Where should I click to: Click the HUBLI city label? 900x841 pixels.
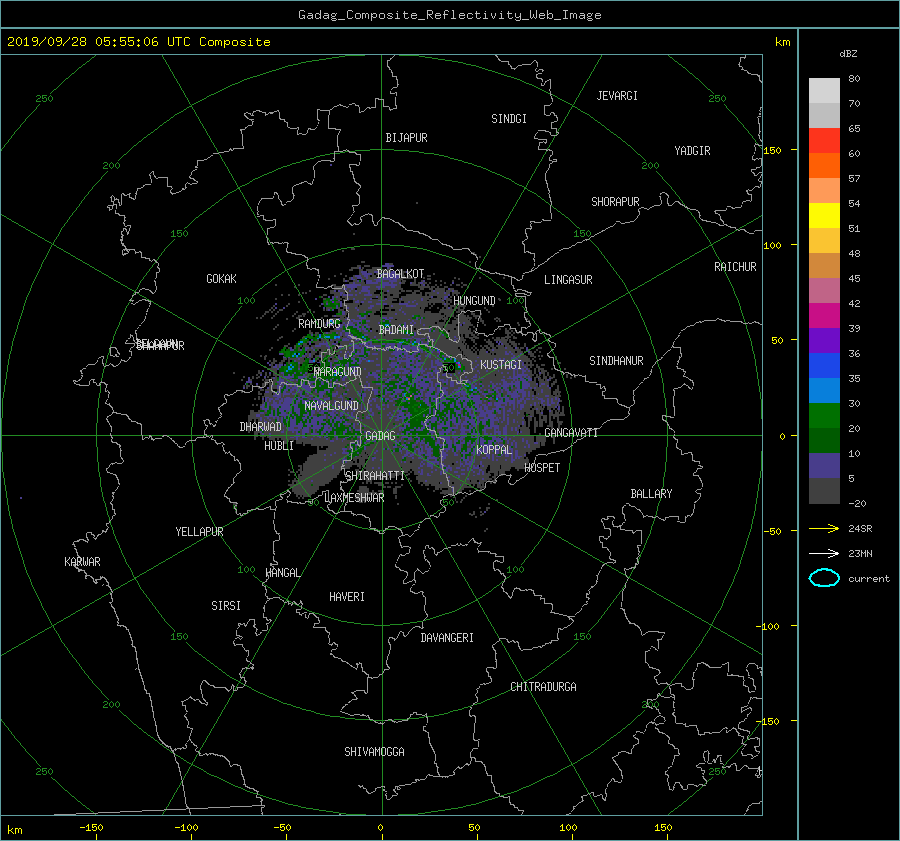tap(279, 446)
